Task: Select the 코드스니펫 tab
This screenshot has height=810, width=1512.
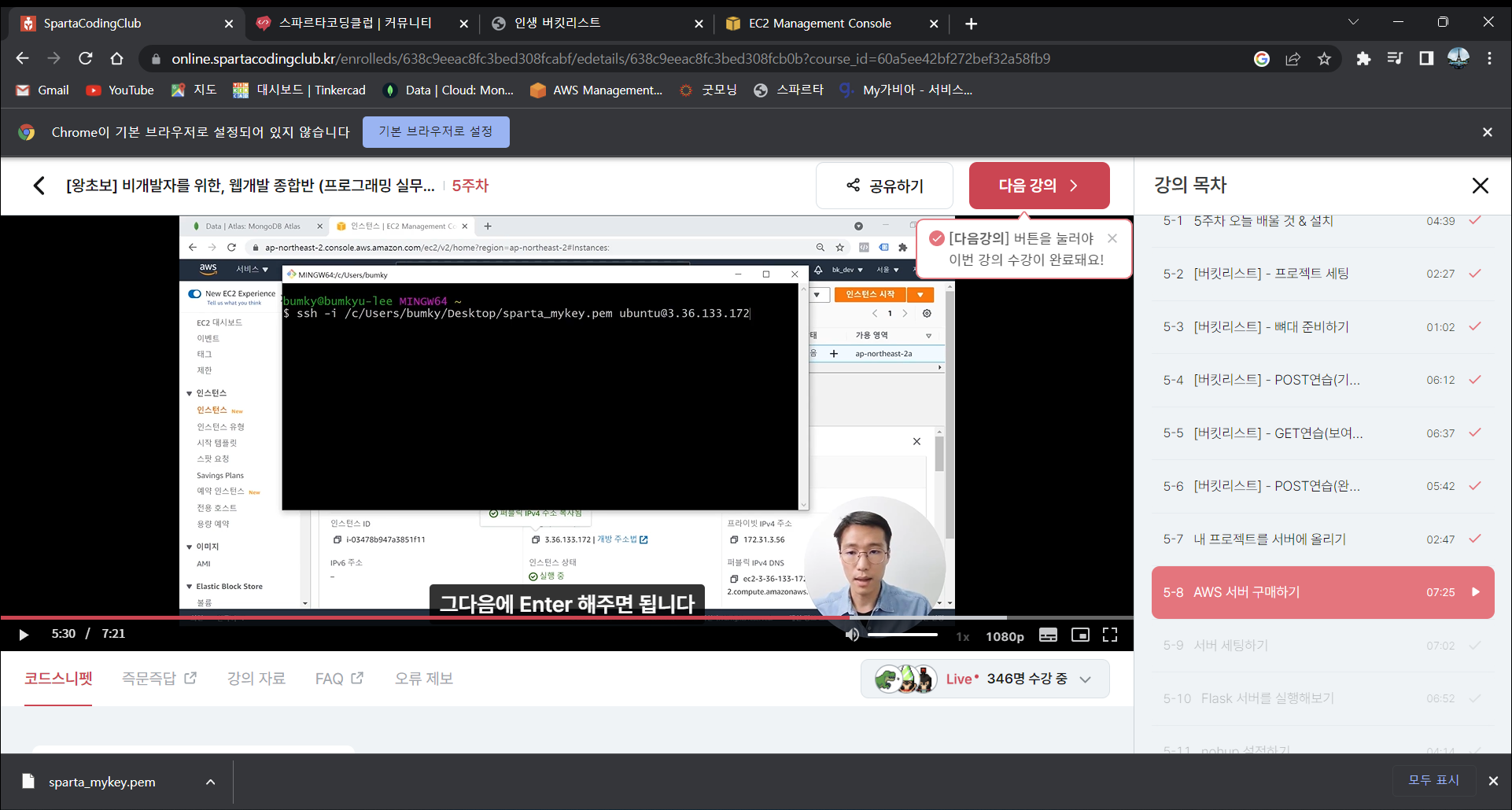Action: (x=58, y=678)
